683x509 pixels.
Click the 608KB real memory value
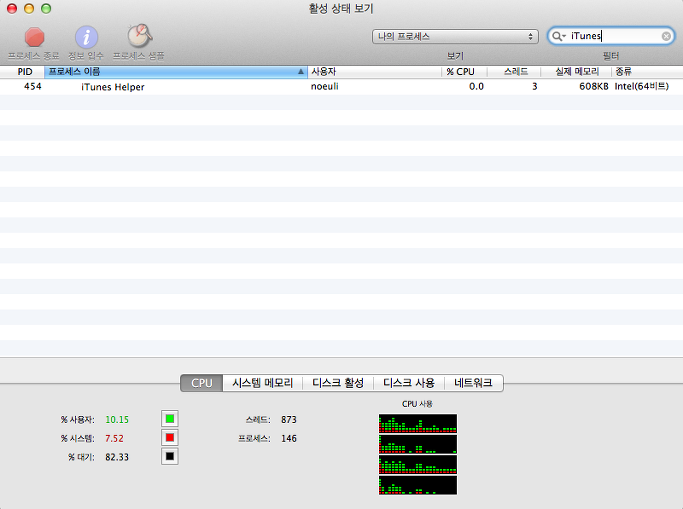tap(594, 87)
